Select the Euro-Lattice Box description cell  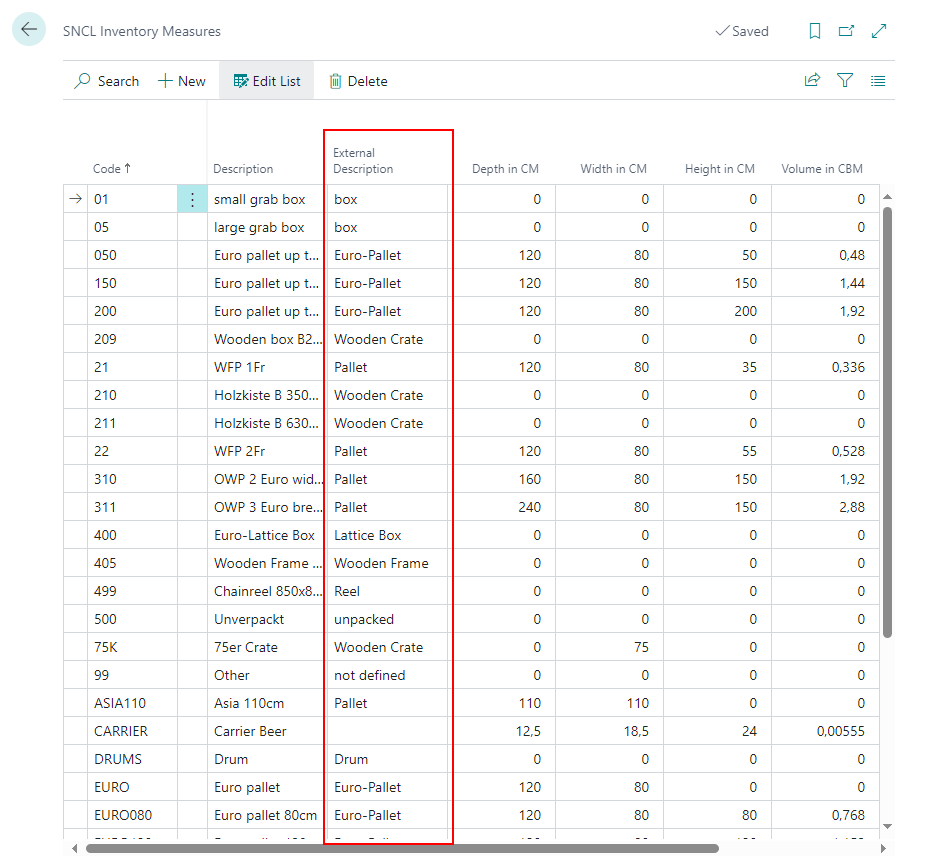(264, 535)
